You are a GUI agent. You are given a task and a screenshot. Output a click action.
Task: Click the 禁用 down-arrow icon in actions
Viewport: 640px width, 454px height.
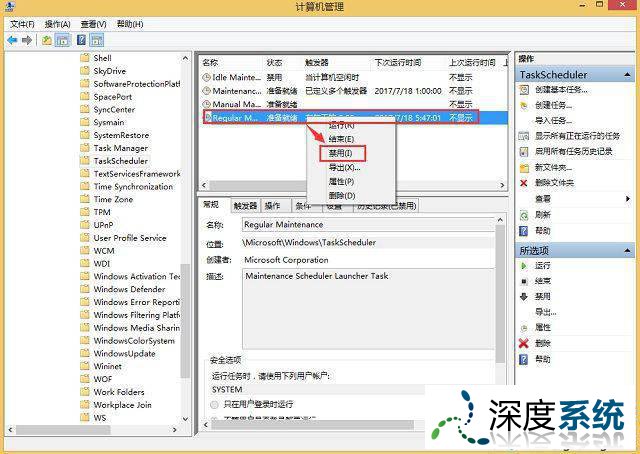[524, 296]
